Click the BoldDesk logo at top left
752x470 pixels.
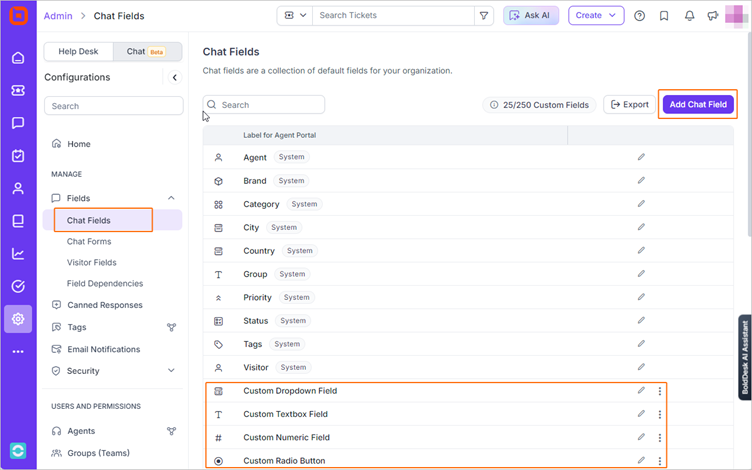tap(18, 15)
